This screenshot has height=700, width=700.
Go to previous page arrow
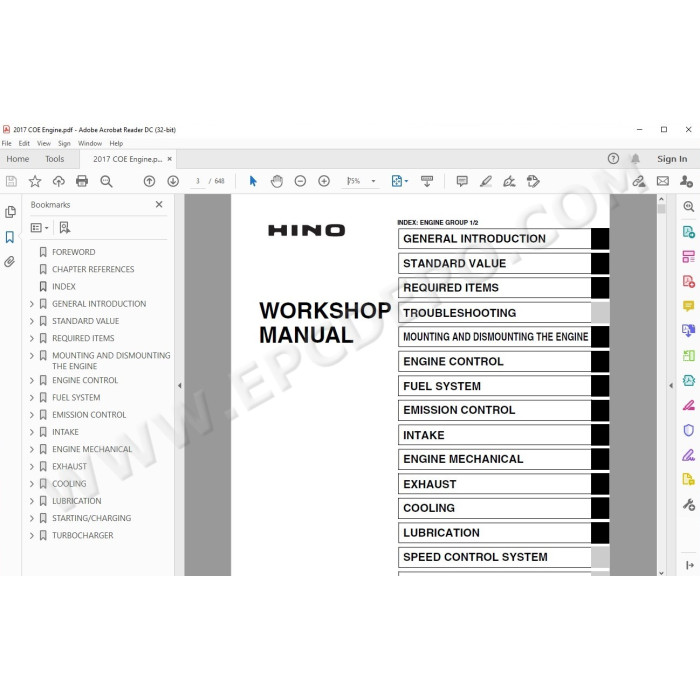(x=150, y=181)
